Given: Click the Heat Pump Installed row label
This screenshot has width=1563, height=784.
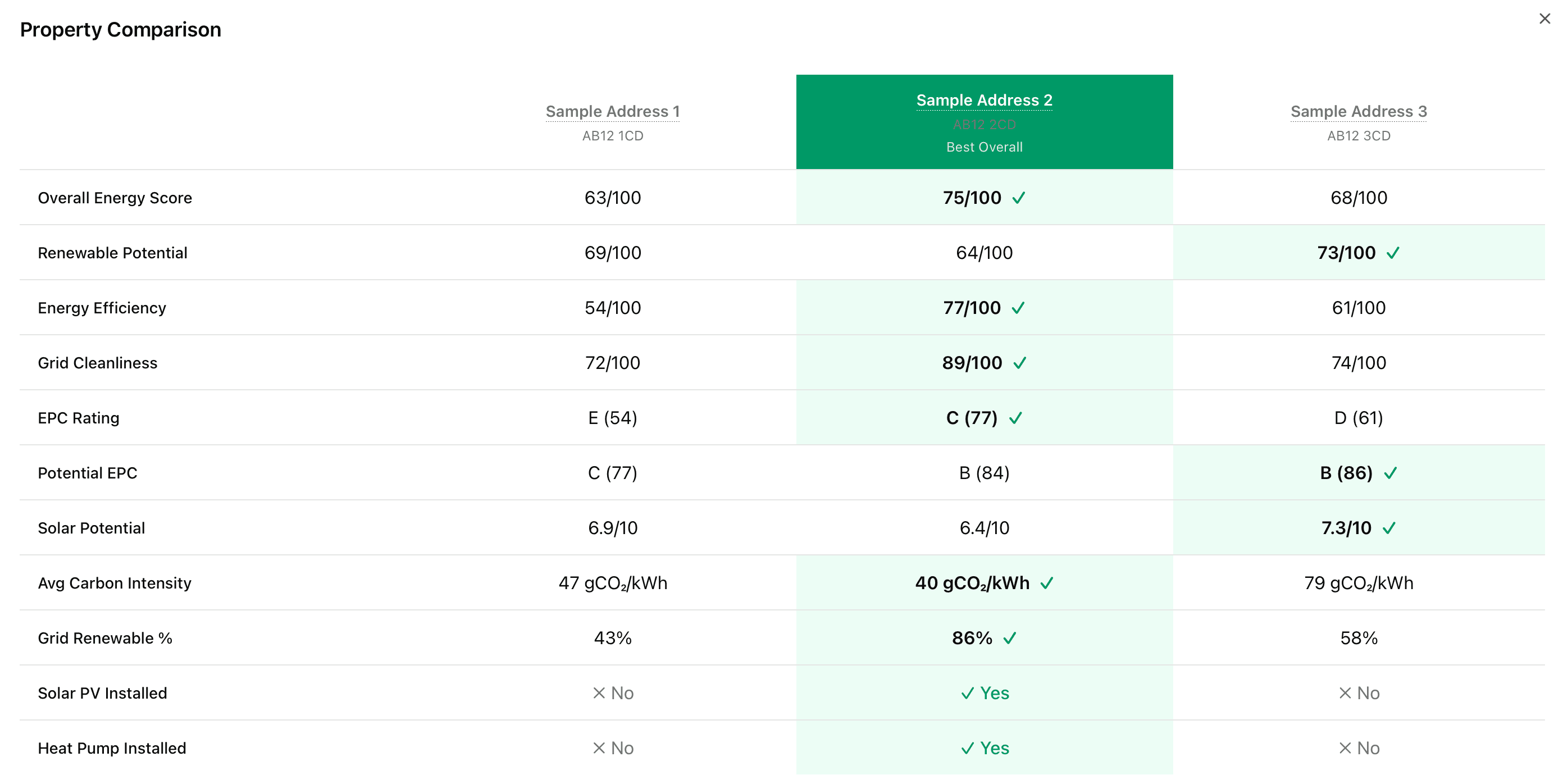Looking at the screenshot, I should click(112, 749).
